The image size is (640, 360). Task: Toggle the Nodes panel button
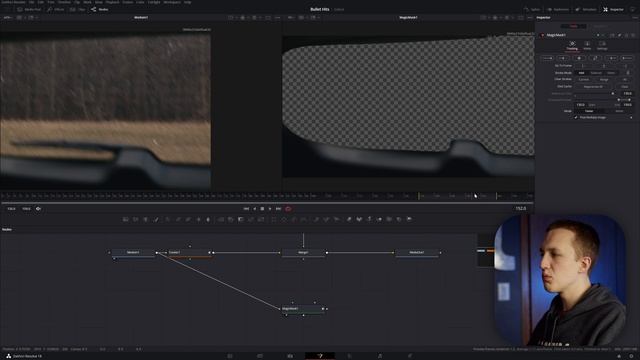point(100,9)
